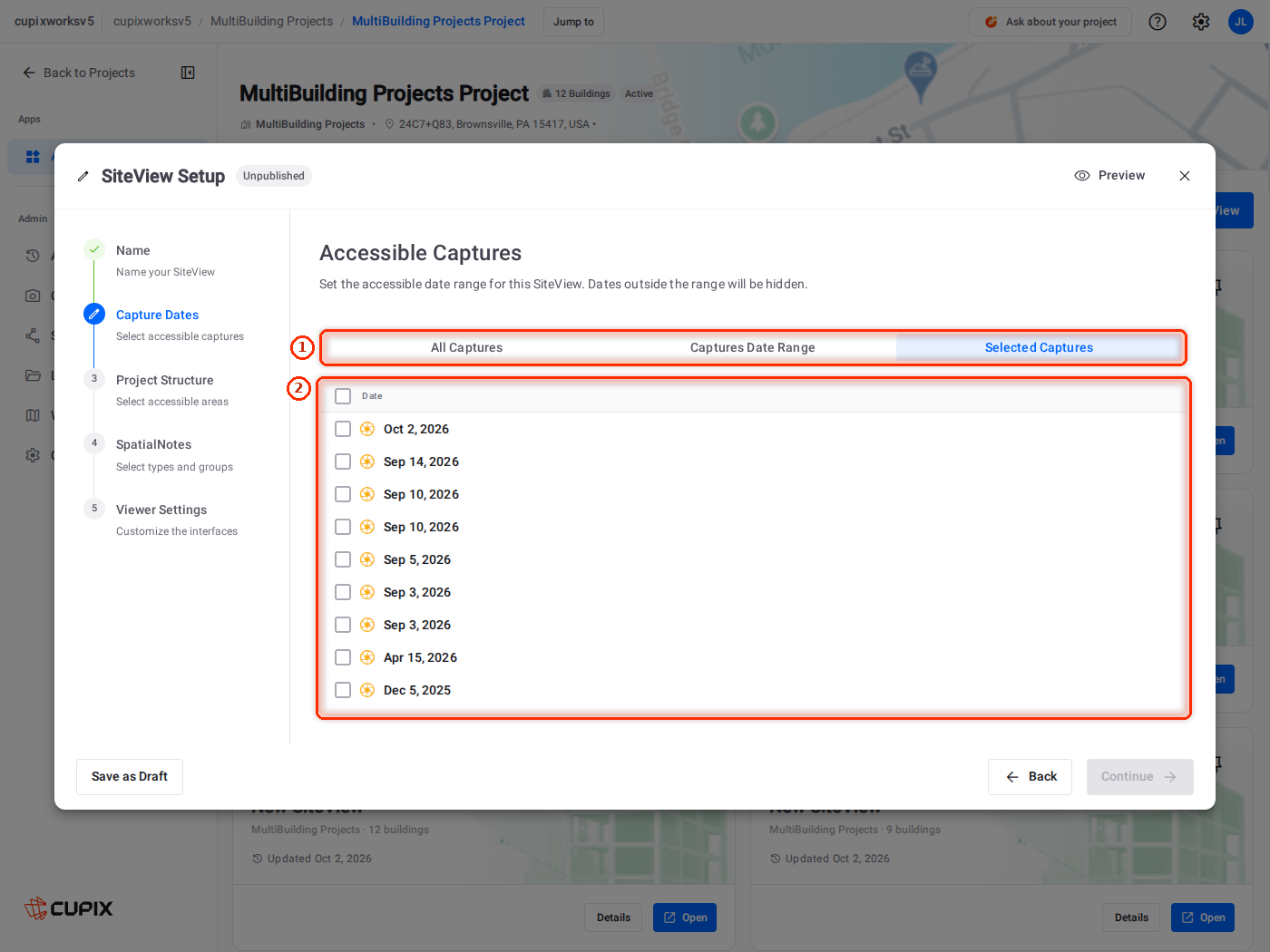Screen dimensions: 1270x952
Task: Close the SiteView Setup dialog
Action: pos(1185,176)
